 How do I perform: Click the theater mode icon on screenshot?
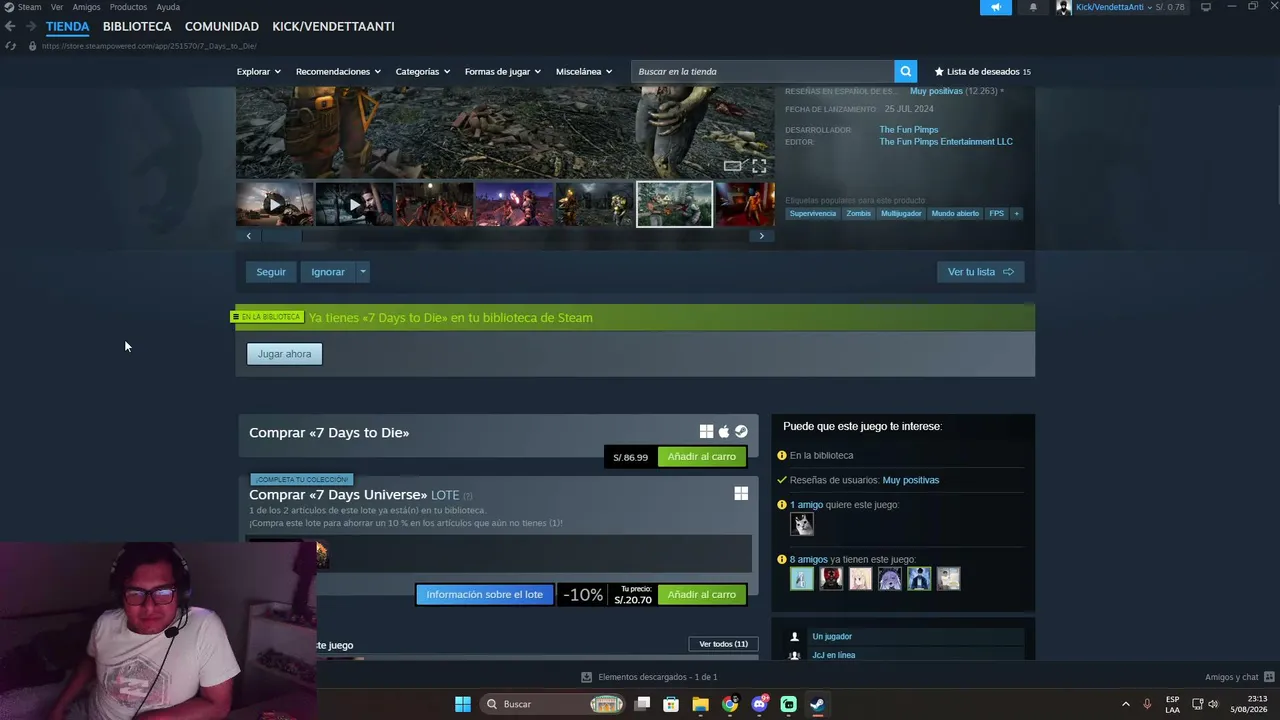click(x=732, y=166)
